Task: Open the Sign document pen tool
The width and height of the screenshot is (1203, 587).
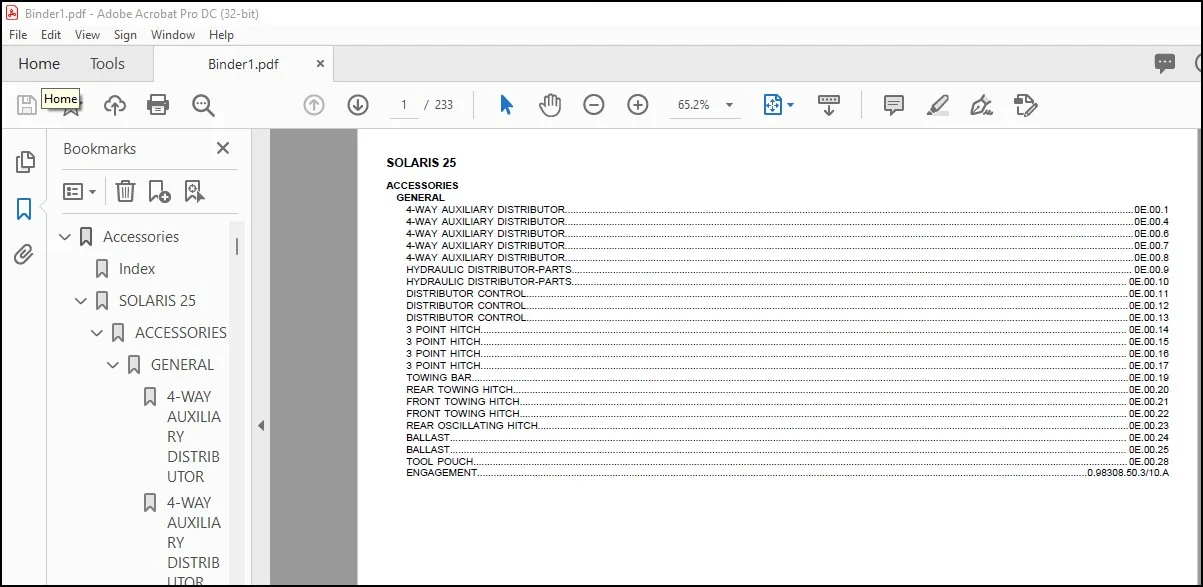Action: click(x=981, y=105)
